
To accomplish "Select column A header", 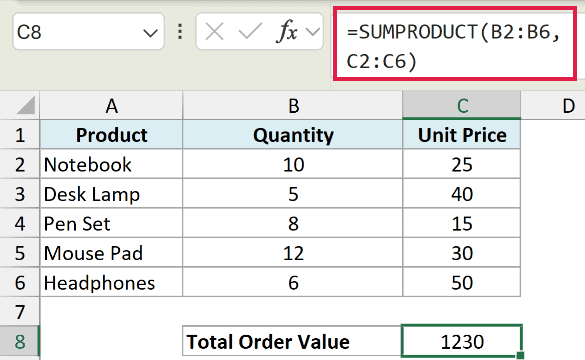I will coord(111,106).
